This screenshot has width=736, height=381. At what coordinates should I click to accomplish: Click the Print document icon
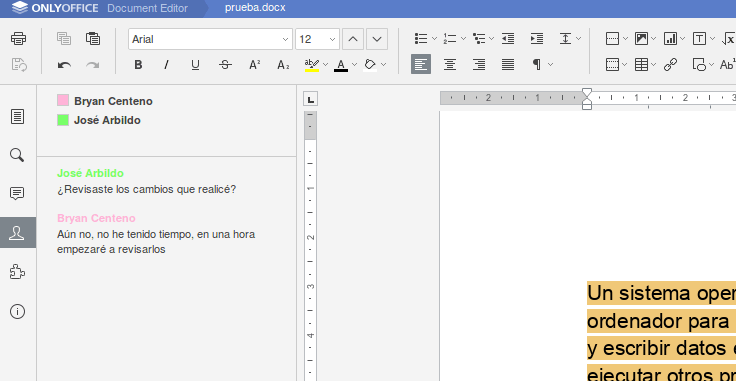[x=18, y=38]
